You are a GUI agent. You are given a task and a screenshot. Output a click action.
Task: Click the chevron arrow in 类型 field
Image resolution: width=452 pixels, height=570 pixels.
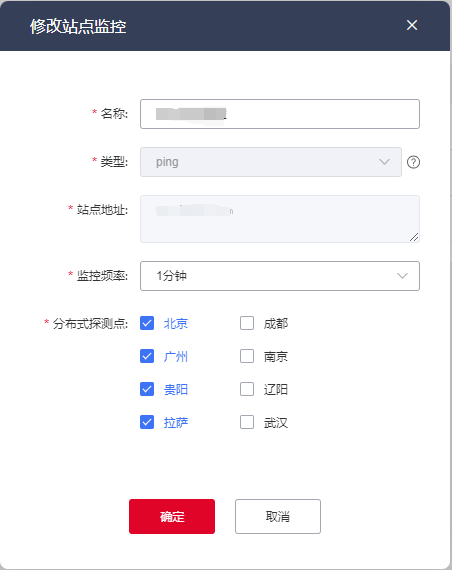[x=384, y=162]
